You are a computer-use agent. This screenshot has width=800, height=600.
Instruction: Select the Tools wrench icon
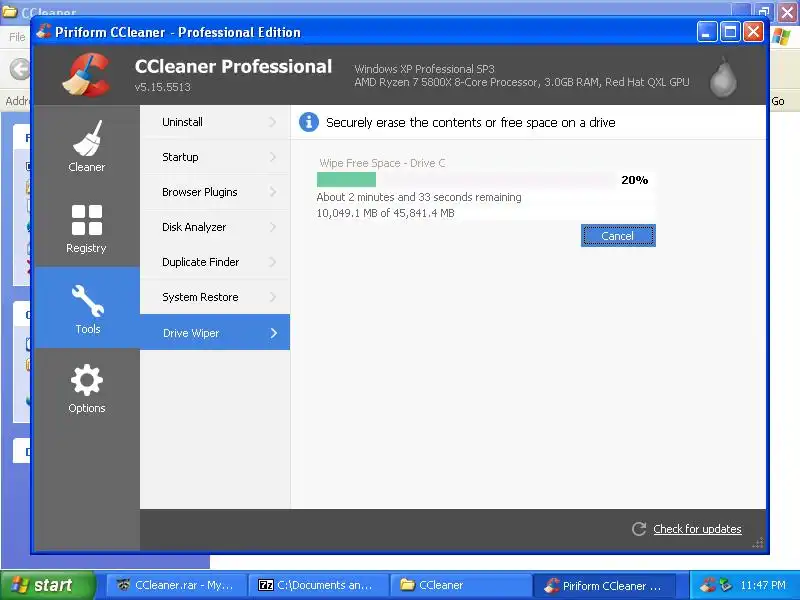(x=88, y=301)
